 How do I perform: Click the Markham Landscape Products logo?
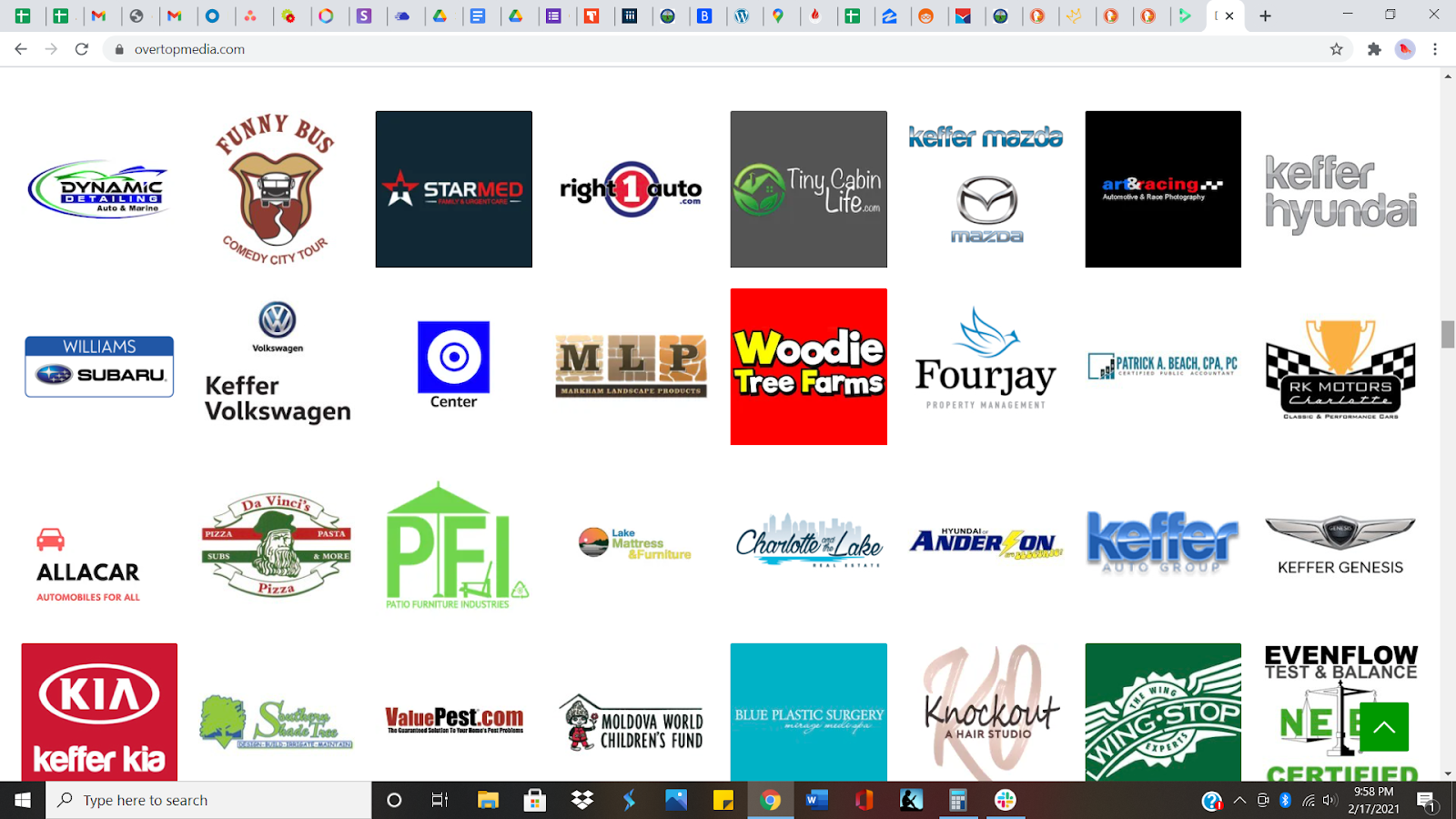tap(631, 367)
